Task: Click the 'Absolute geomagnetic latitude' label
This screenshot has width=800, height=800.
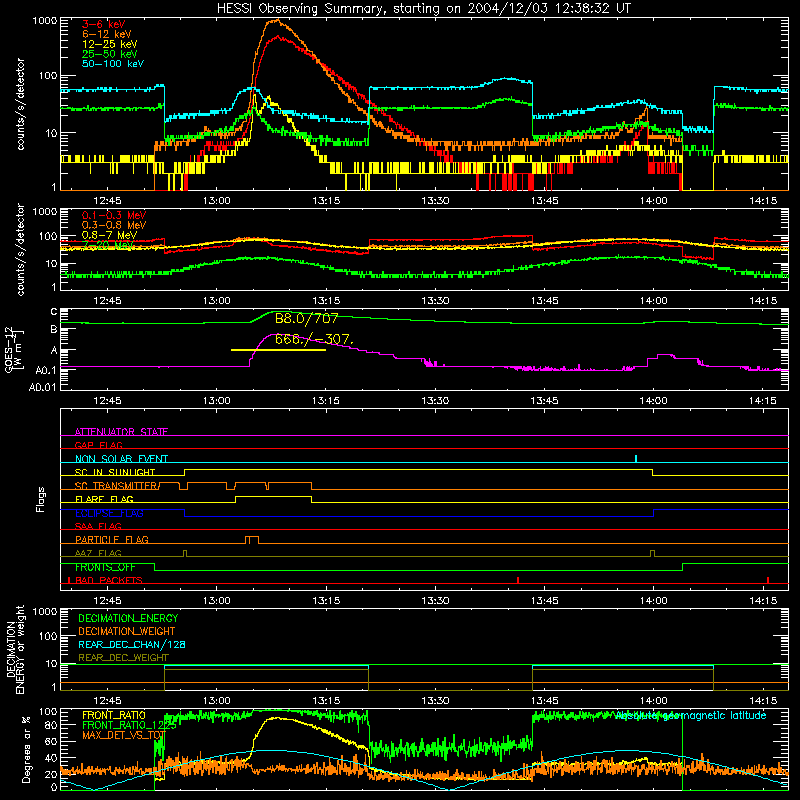Action: pos(690,715)
